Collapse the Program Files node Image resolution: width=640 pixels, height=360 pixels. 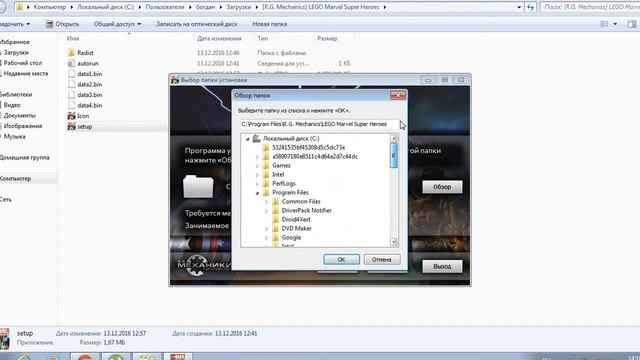257,193
